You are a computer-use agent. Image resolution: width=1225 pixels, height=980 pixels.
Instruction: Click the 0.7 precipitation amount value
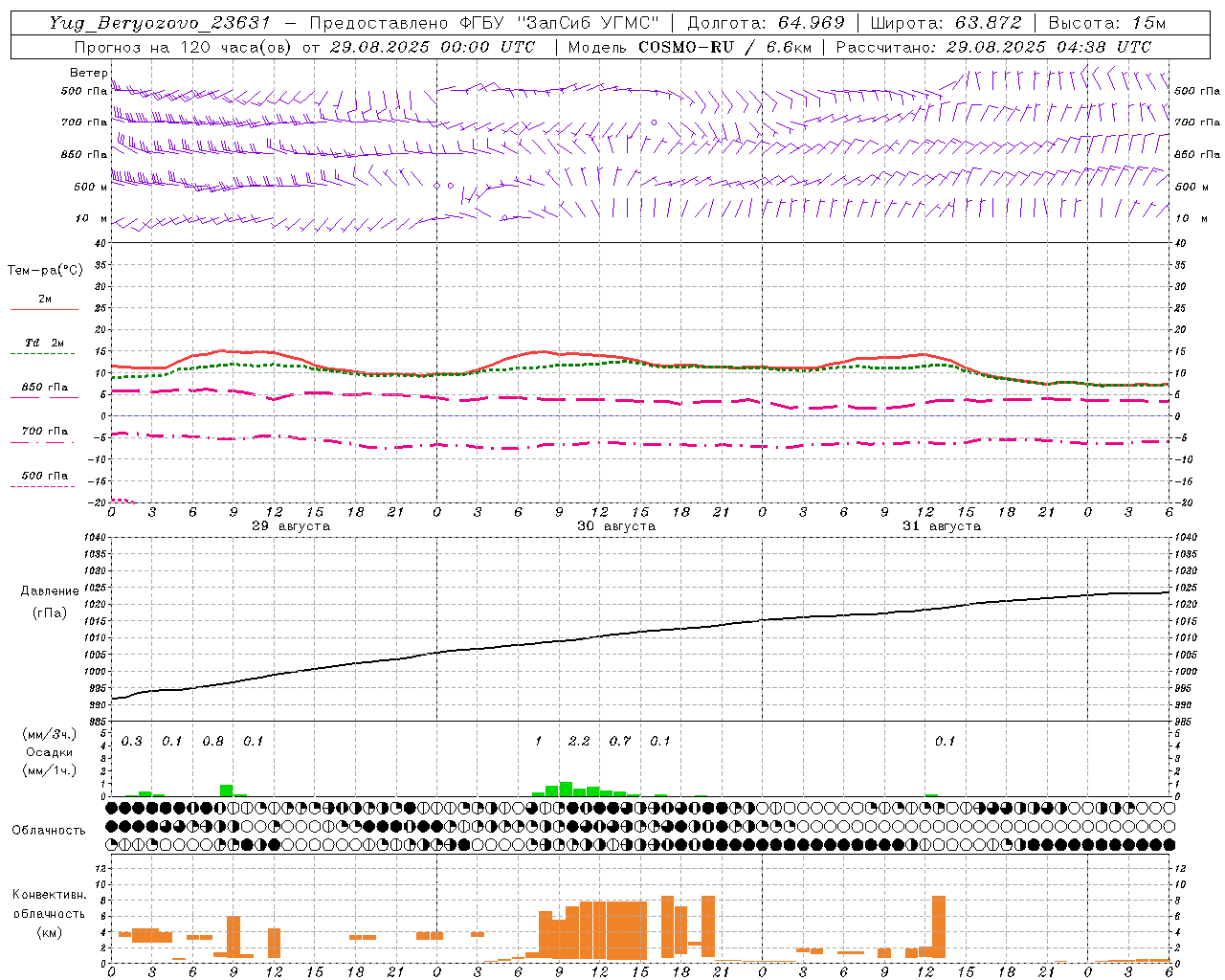tap(620, 742)
